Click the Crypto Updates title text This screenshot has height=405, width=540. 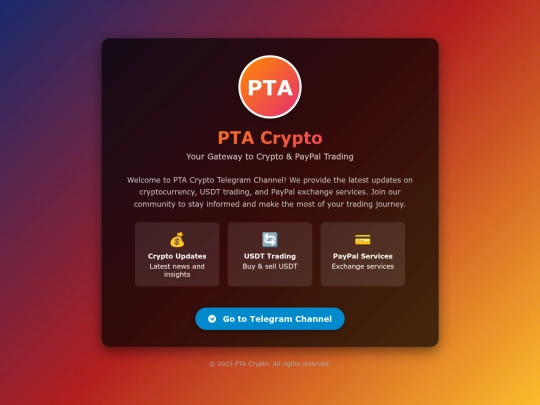point(177,256)
